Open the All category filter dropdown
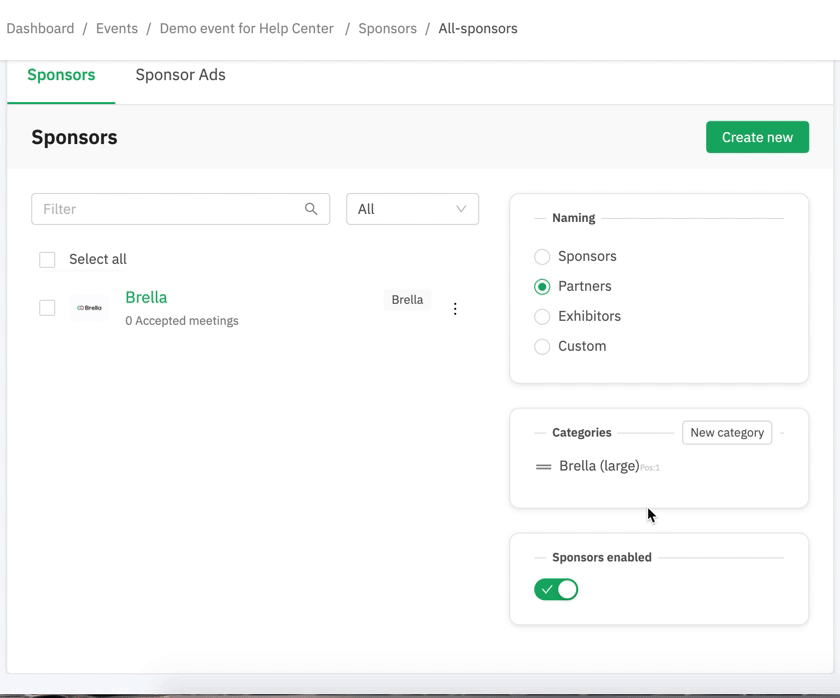The width and height of the screenshot is (840, 698). click(412, 209)
